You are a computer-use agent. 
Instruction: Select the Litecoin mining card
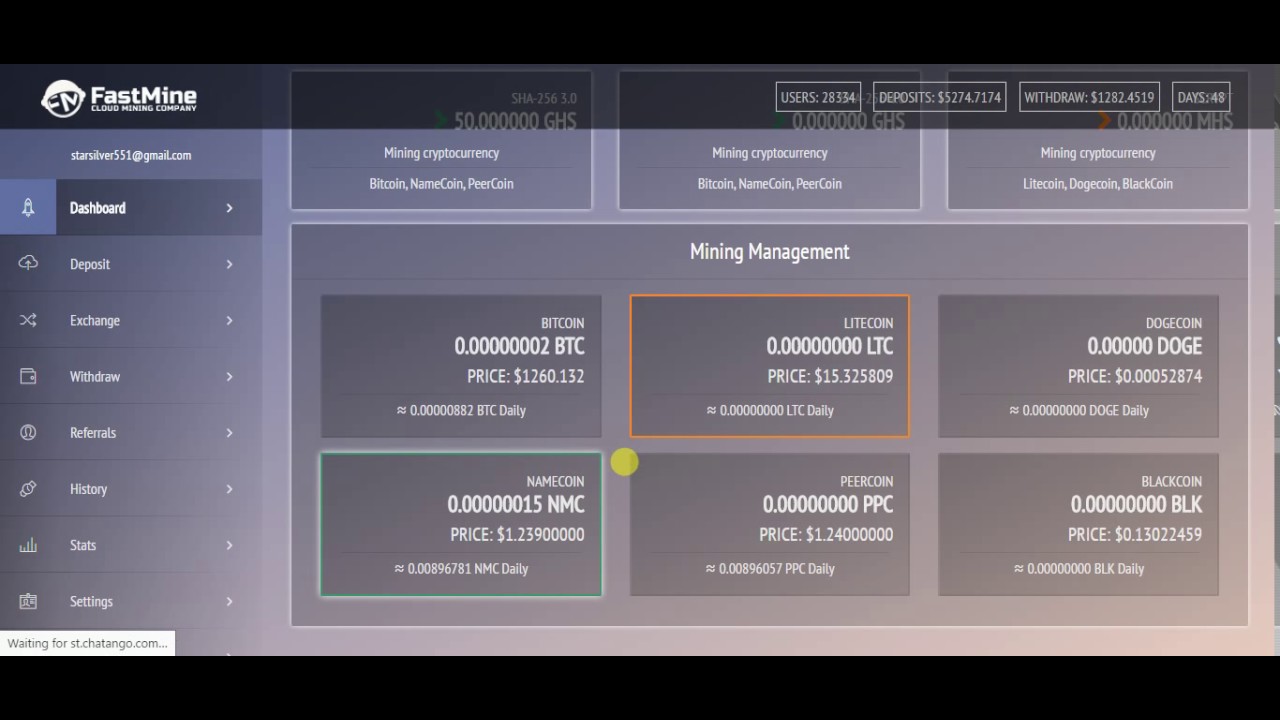(770, 366)
